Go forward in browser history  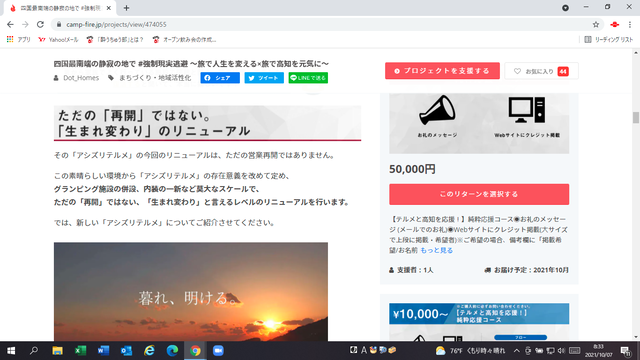pos(25,24)
